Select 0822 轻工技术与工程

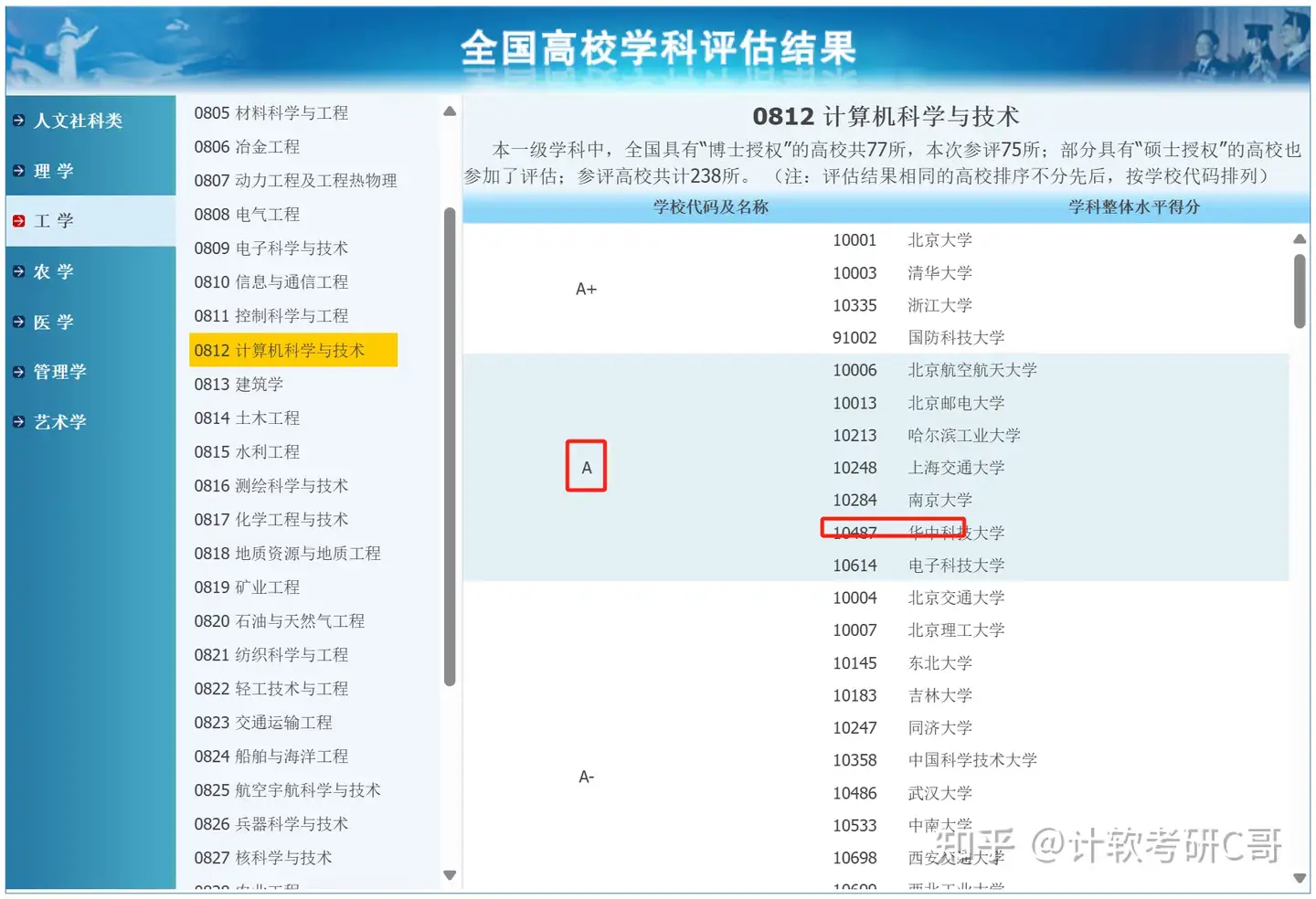[x=271, y=689]
